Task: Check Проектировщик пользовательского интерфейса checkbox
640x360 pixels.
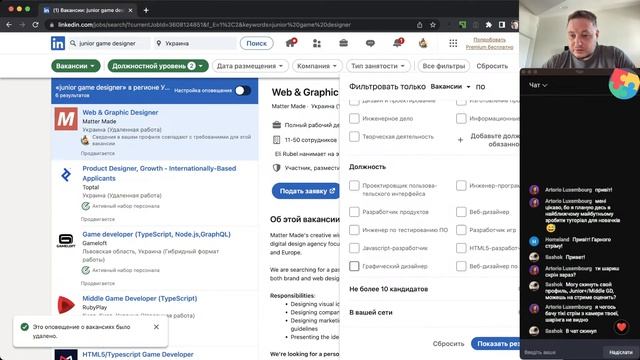Action: [354, 186]
